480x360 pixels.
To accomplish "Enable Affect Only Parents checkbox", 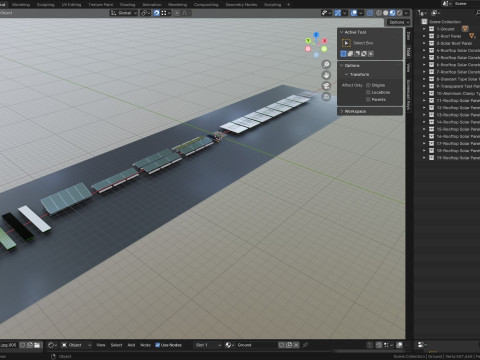I will (x=368, y=99).
